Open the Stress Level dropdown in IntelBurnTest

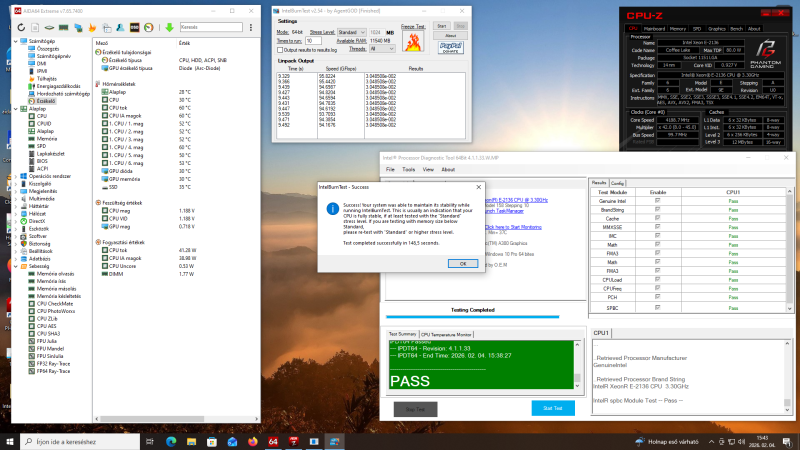click(352, 32)
